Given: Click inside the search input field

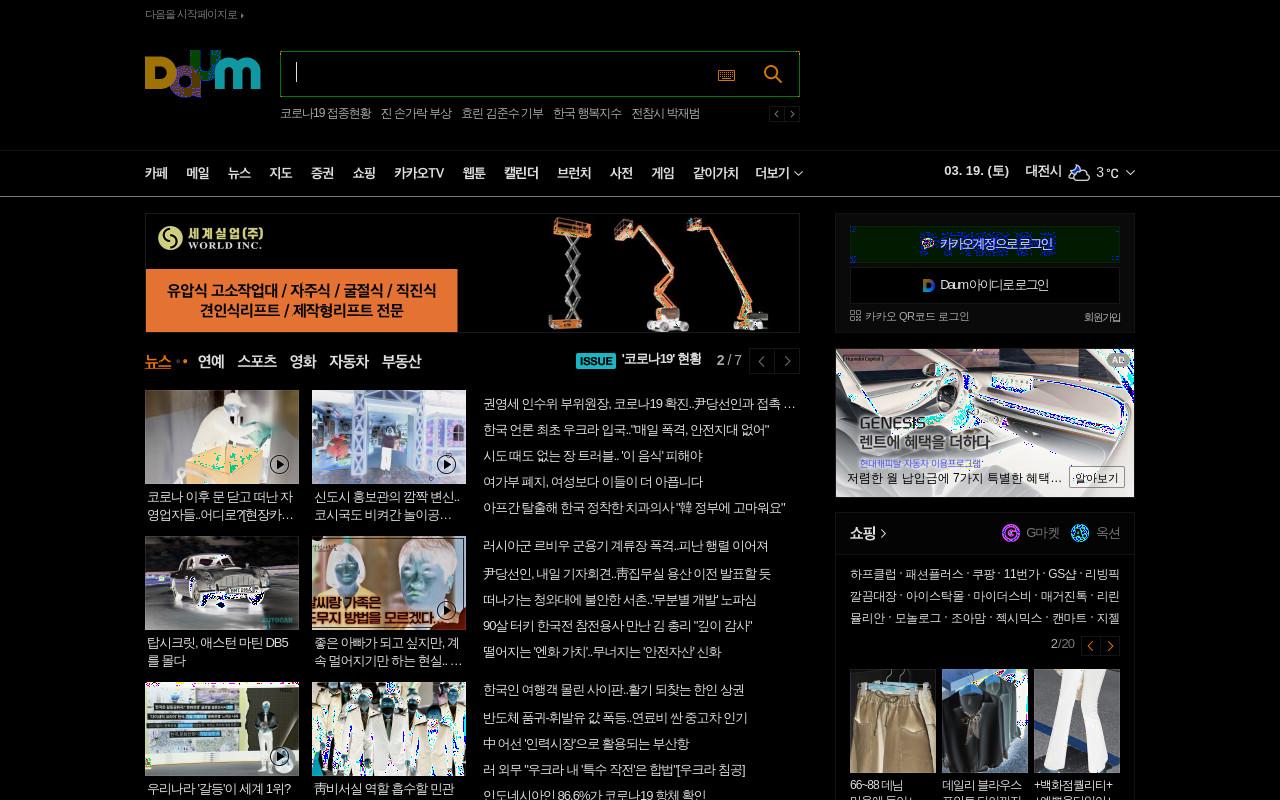Looking at the screenshot, I should [x=495, y=74].
